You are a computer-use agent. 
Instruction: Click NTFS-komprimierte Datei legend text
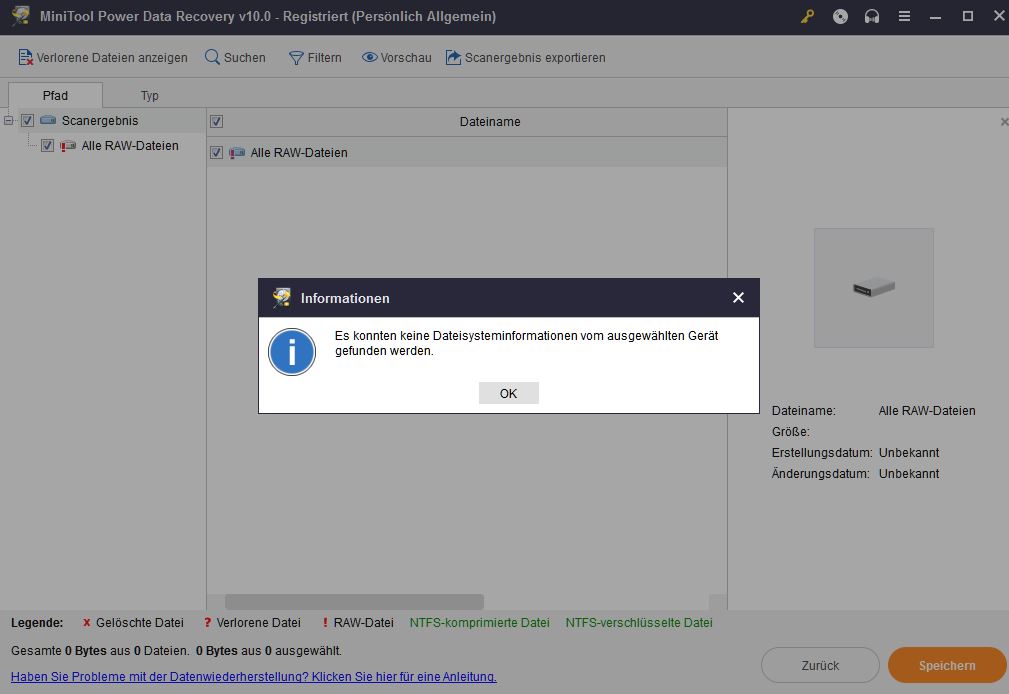pyautogui.click(x=479, y=623)
